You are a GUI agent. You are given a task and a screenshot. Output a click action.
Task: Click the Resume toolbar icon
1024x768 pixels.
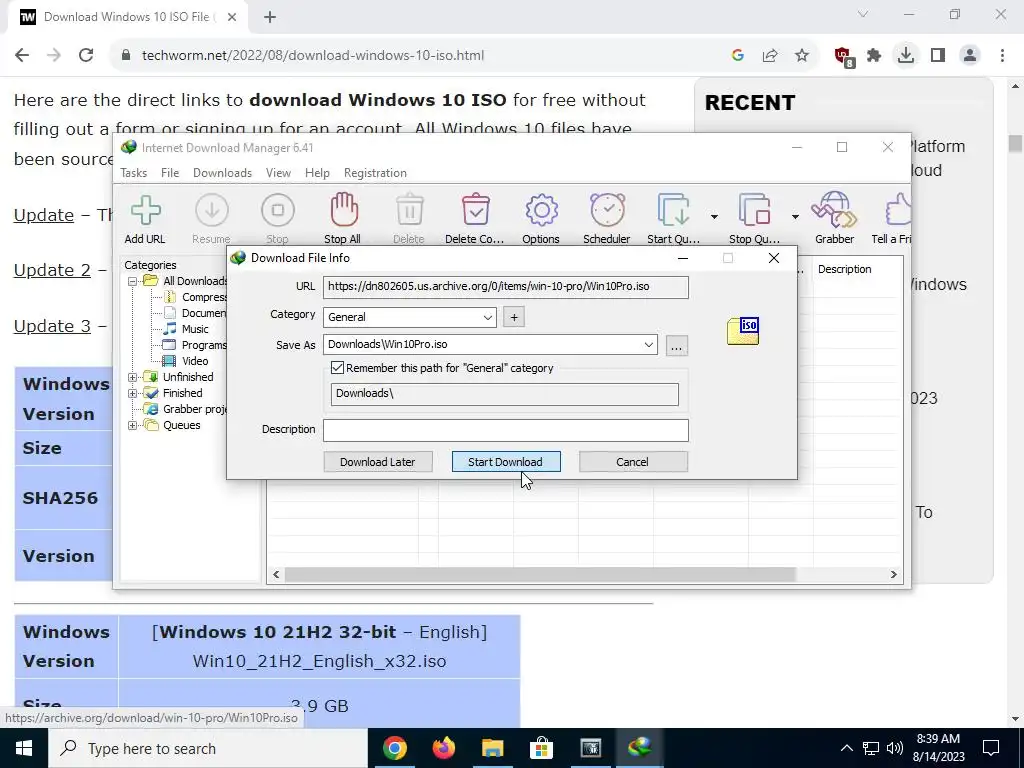(x=212, y=210)
